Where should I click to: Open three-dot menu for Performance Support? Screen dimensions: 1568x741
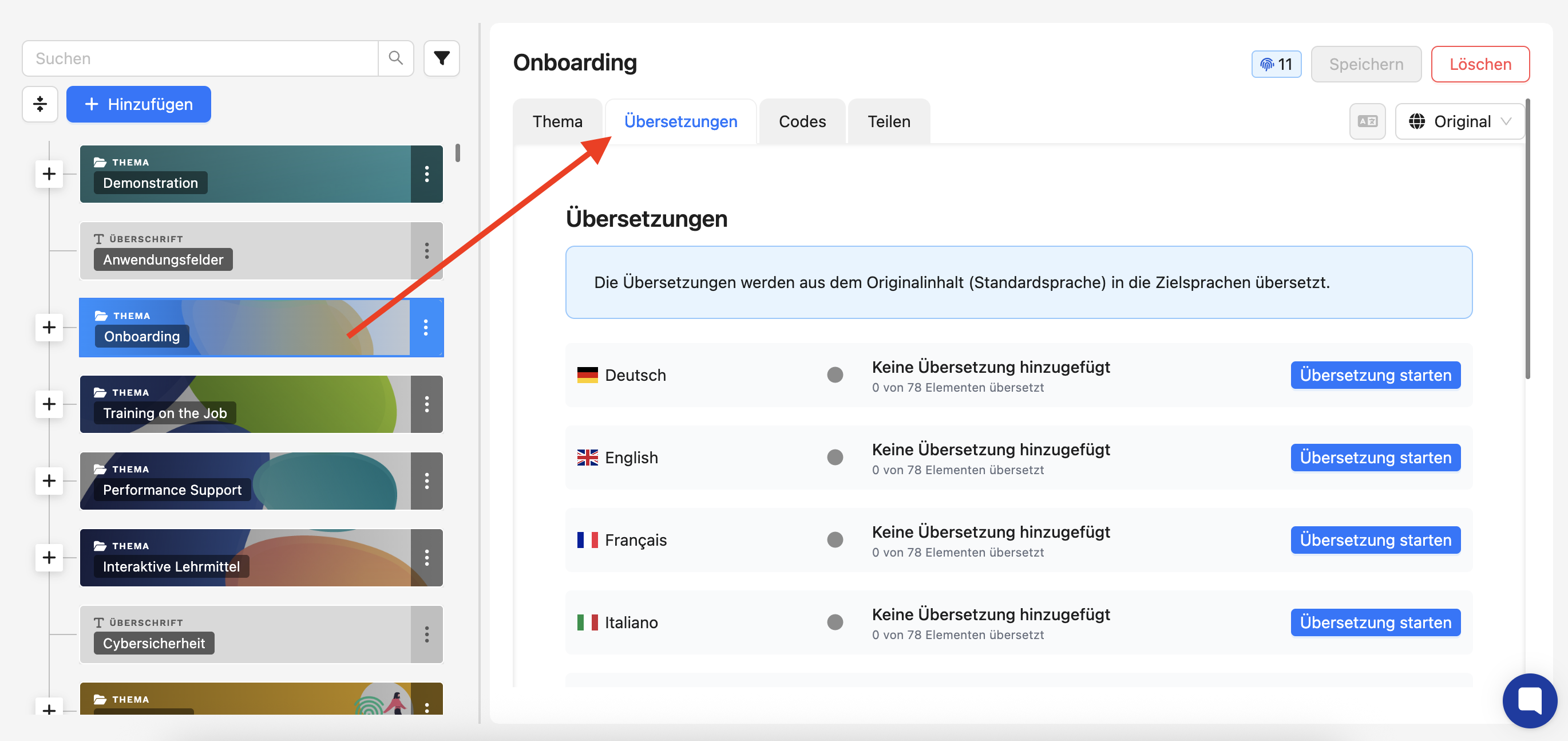pyautogui.click(x=427, y=481)
